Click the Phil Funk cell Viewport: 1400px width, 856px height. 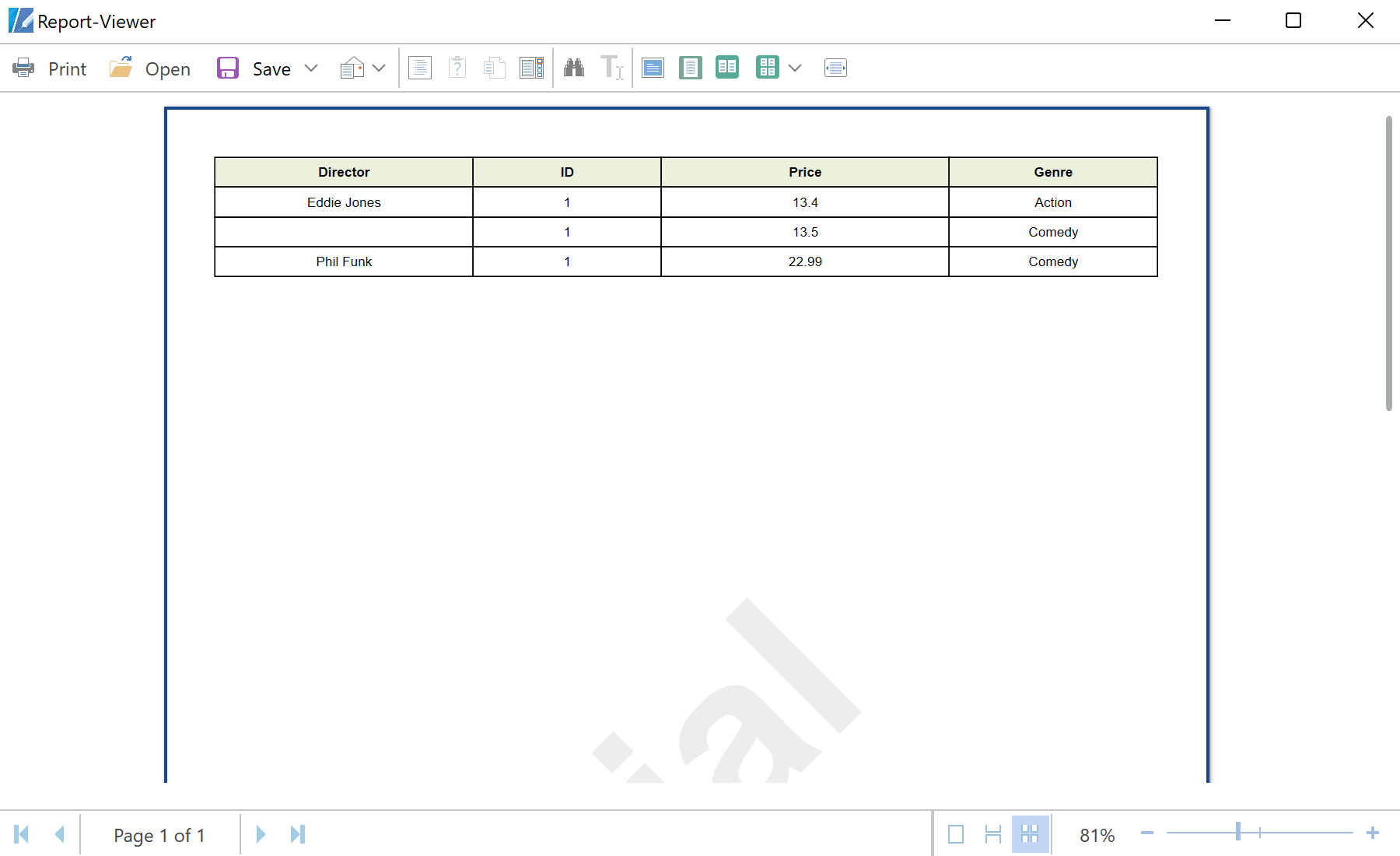(344, 261)
